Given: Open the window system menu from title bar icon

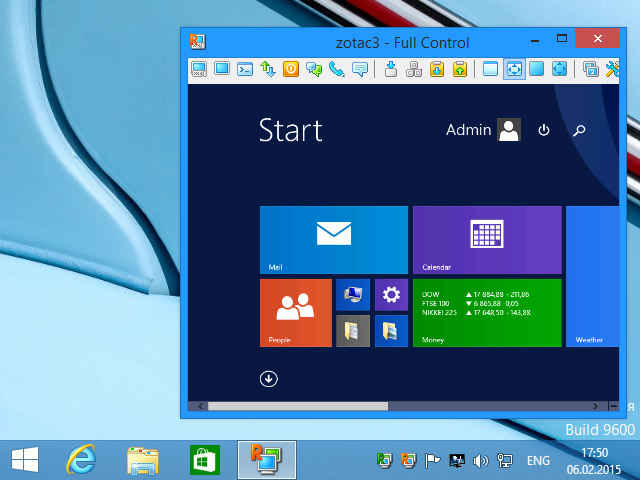Looking at the screenshot, I should click(x=198, y=41).
